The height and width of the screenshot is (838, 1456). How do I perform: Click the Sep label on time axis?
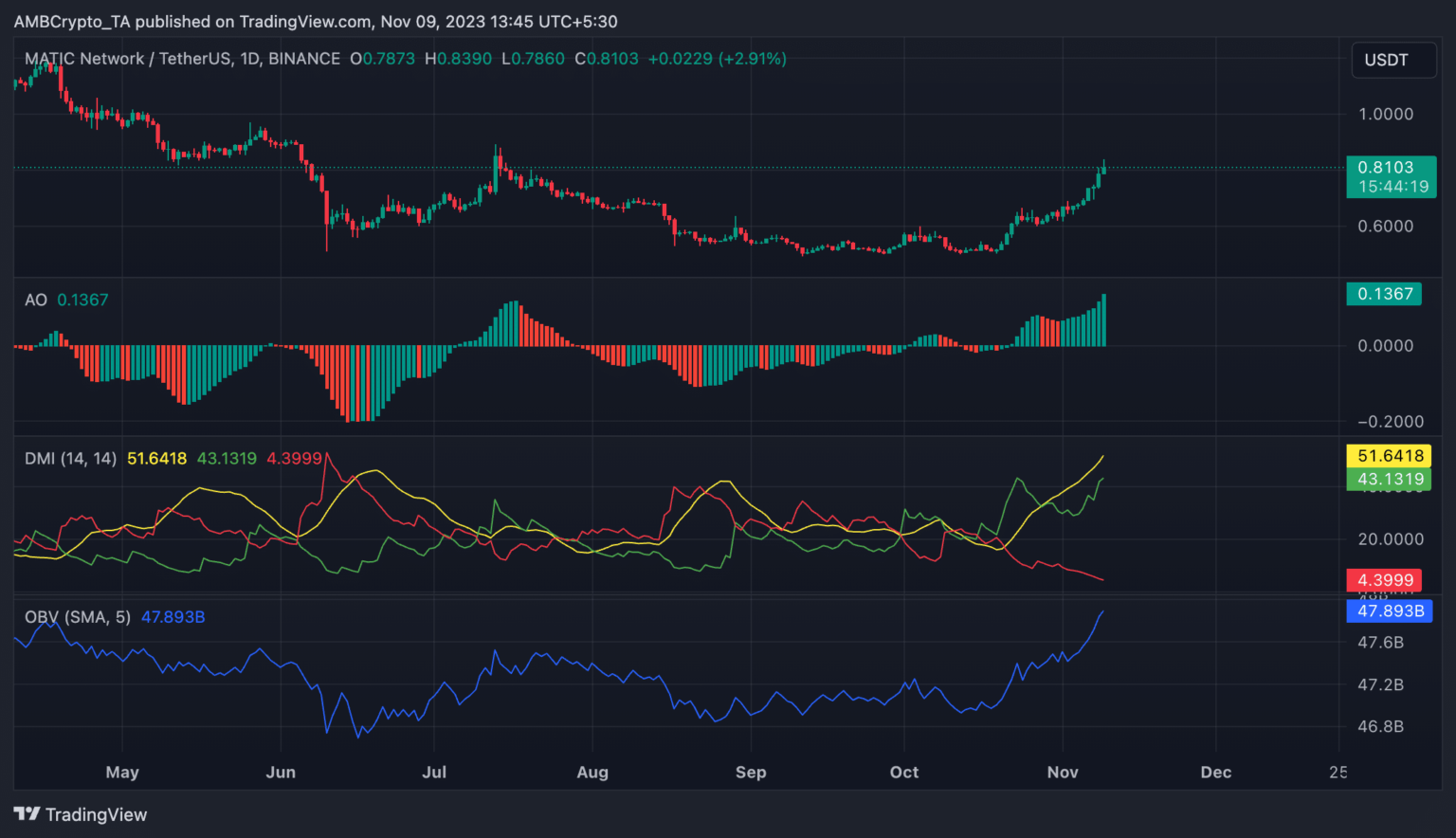[751, 773]
